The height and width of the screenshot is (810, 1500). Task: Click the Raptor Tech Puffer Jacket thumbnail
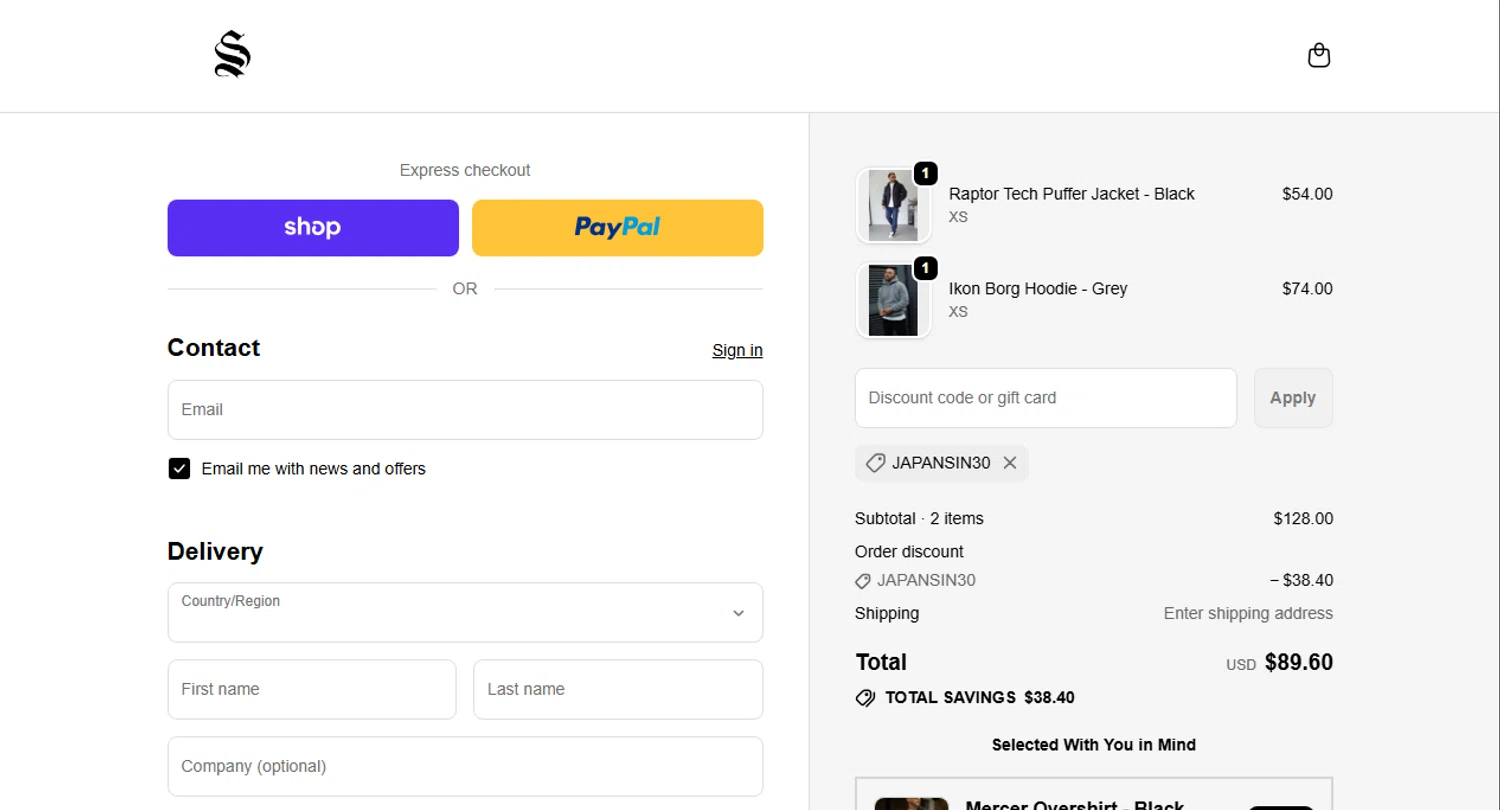[x=893, y=206]
